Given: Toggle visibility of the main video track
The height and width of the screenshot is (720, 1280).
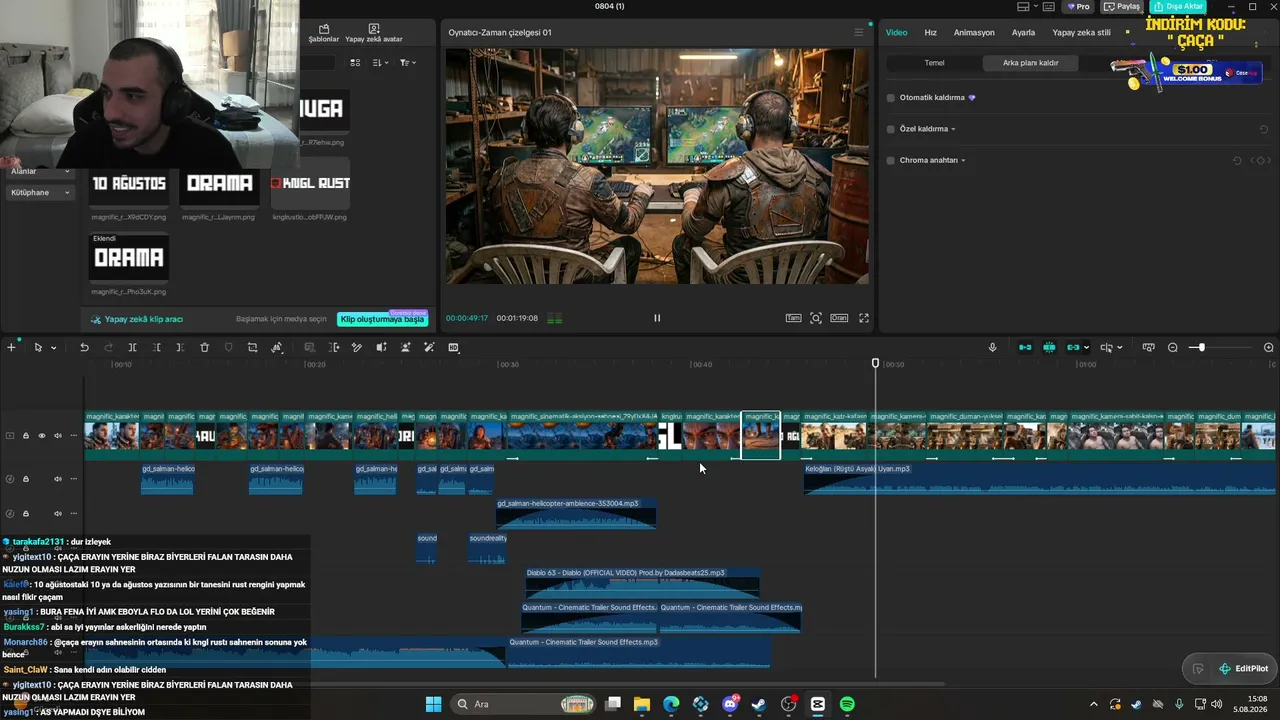Looking at the screenshot, I should 42,436.
